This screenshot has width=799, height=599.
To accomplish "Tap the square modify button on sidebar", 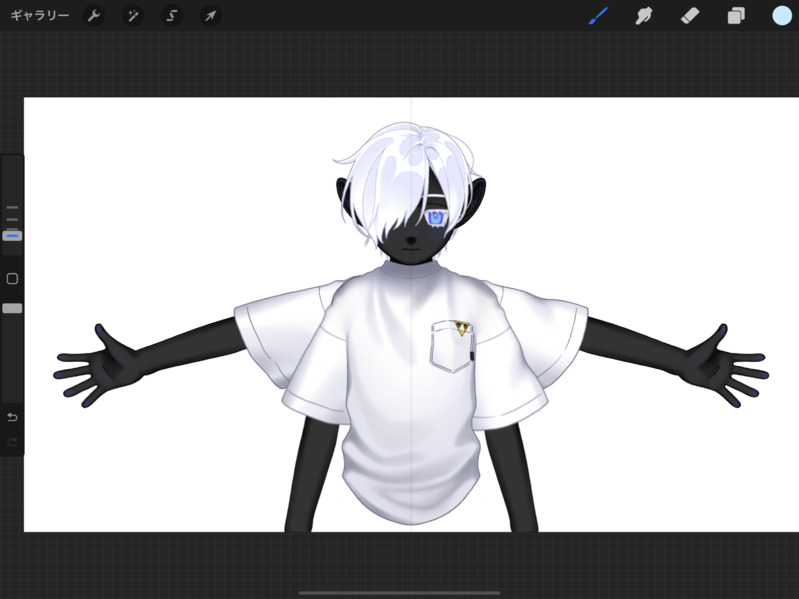I will click(12, 279).
